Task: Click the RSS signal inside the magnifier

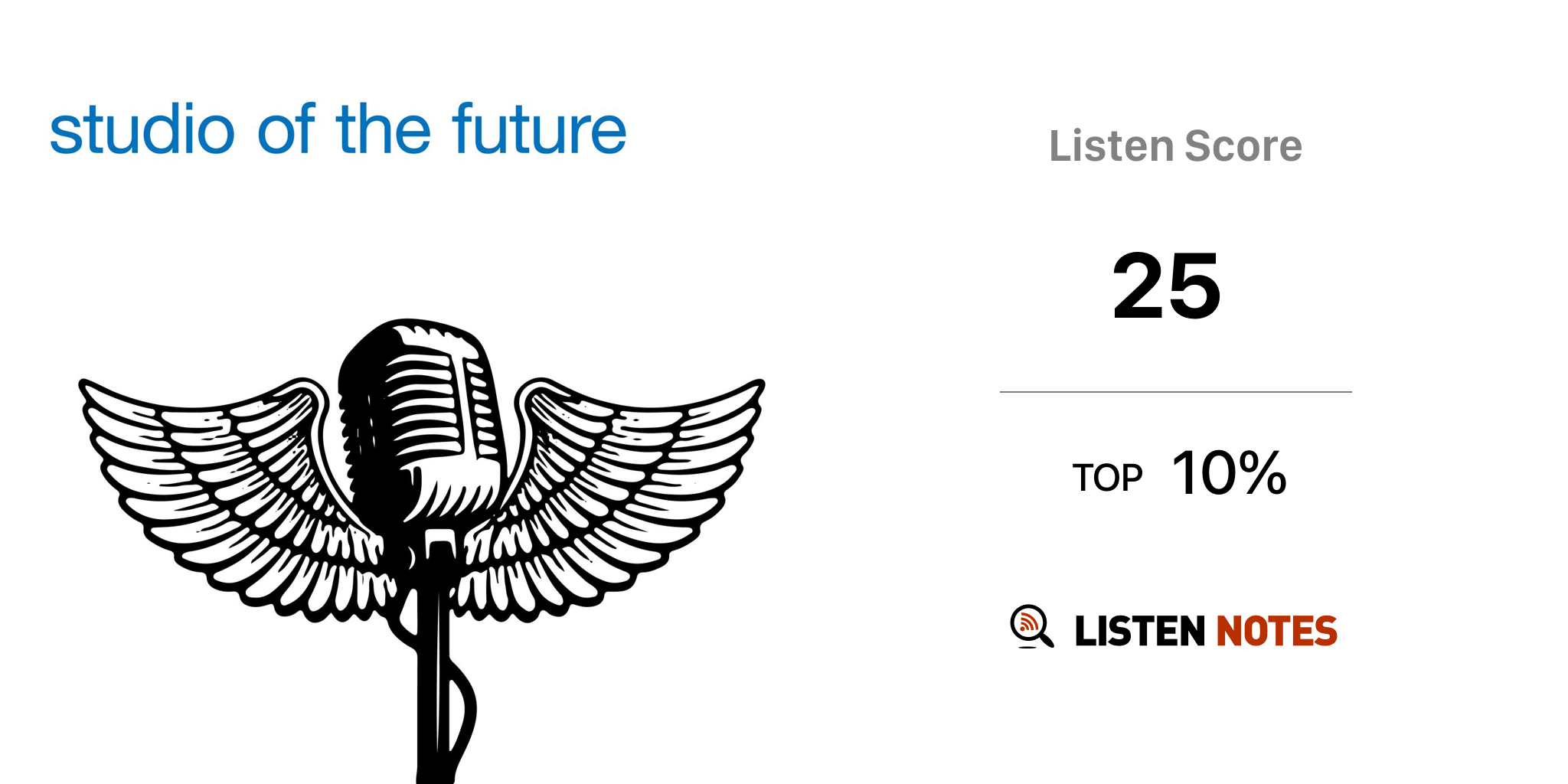Action: [1028, 623]
